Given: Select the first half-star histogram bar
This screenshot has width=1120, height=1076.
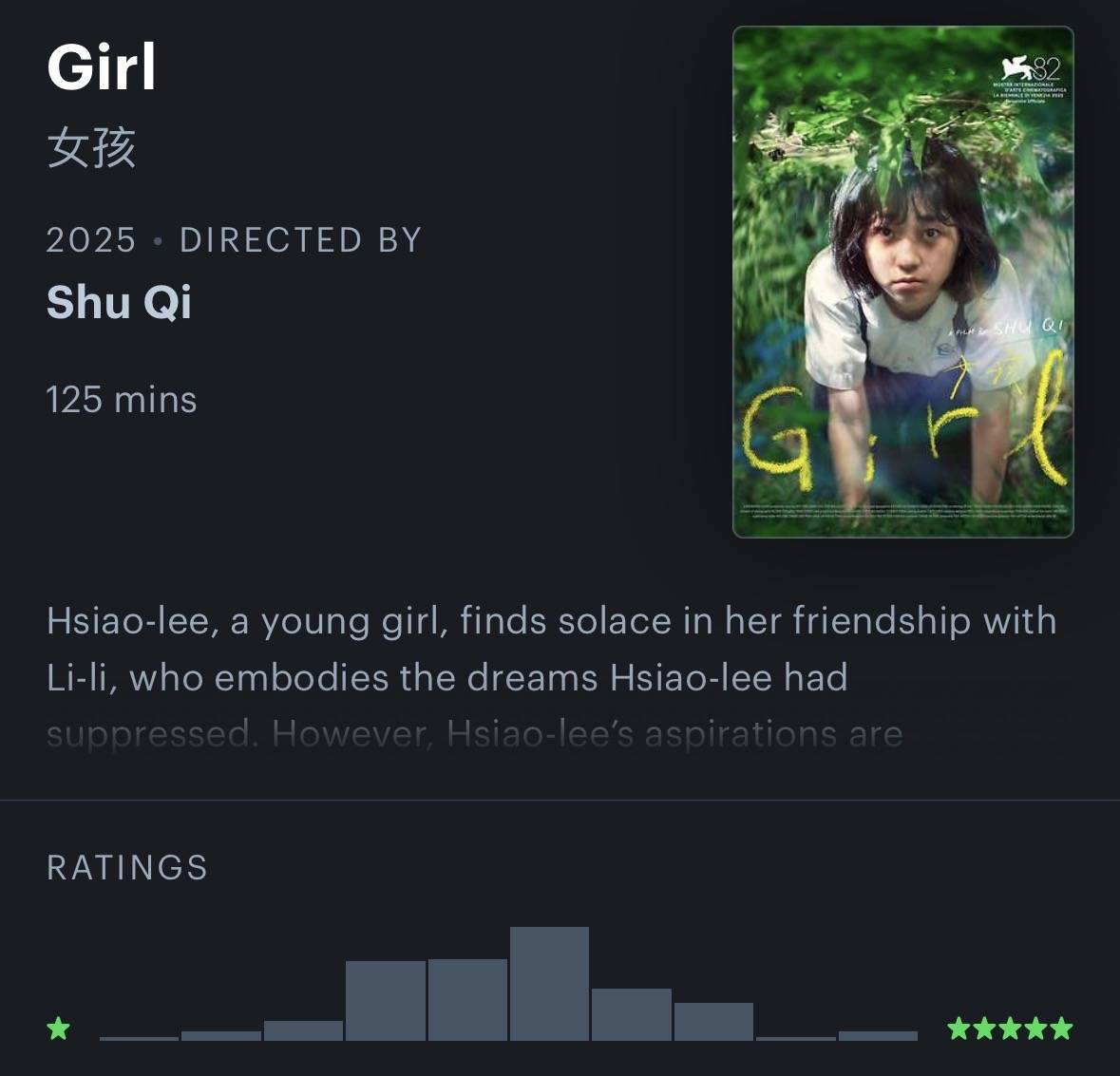Looking at the screenshot, I should coord(139,1037).
